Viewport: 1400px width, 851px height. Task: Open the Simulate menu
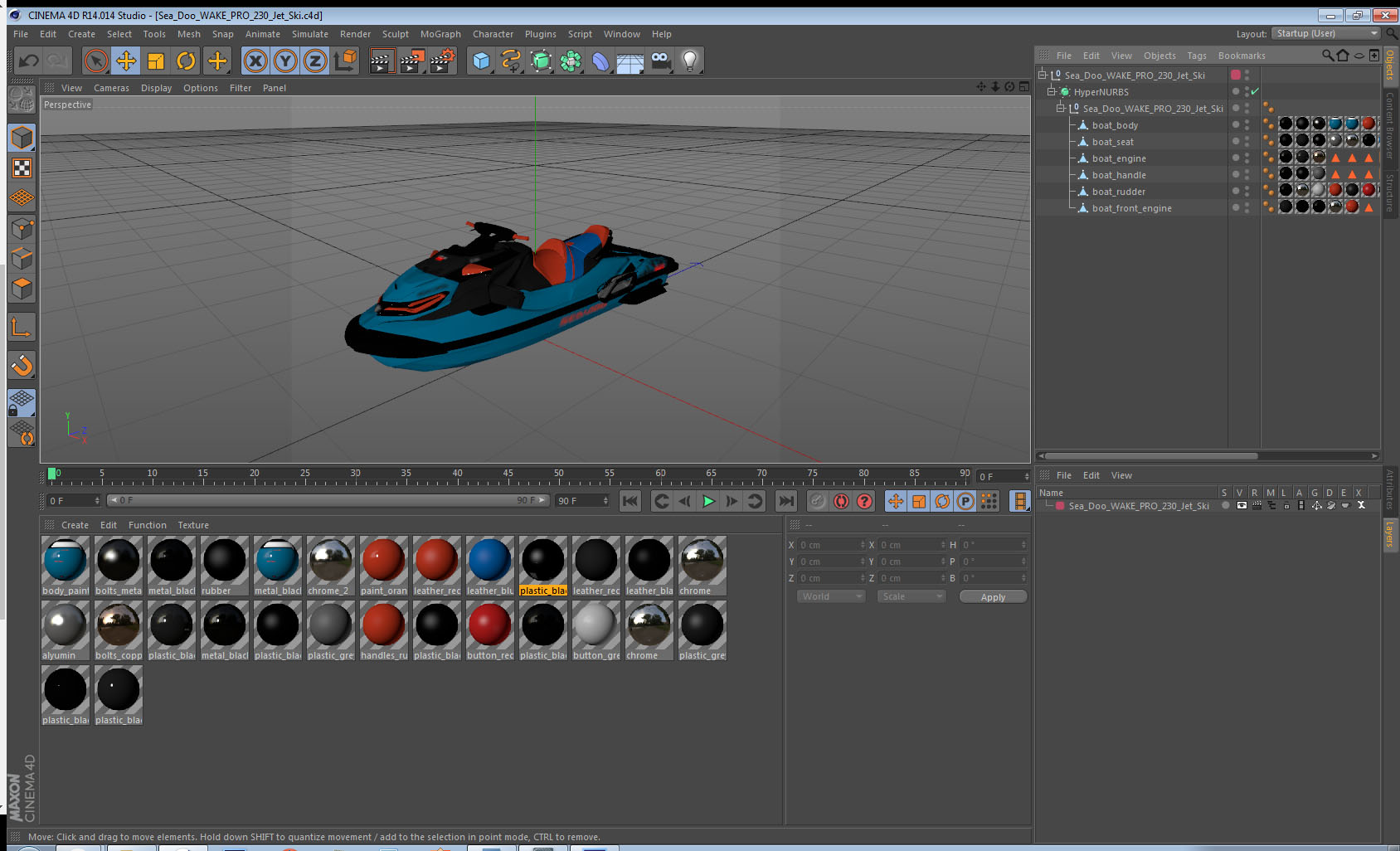309,34
